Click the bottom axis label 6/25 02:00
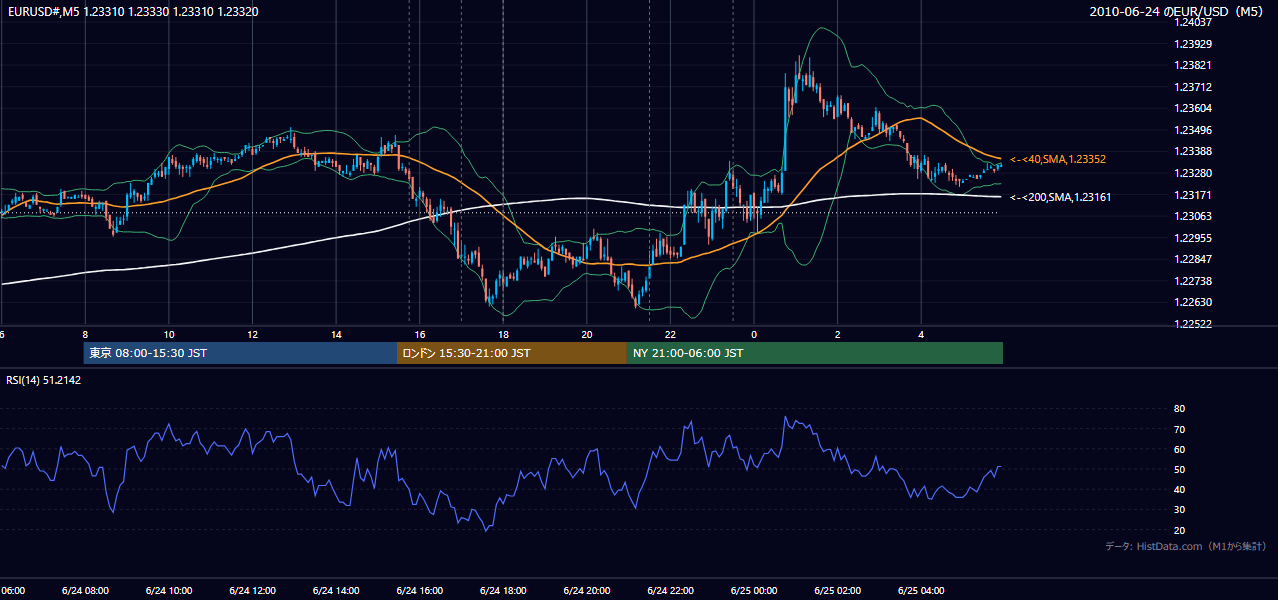The width and height of the screenshot is (1278, 600). click(x=838, y=591)
